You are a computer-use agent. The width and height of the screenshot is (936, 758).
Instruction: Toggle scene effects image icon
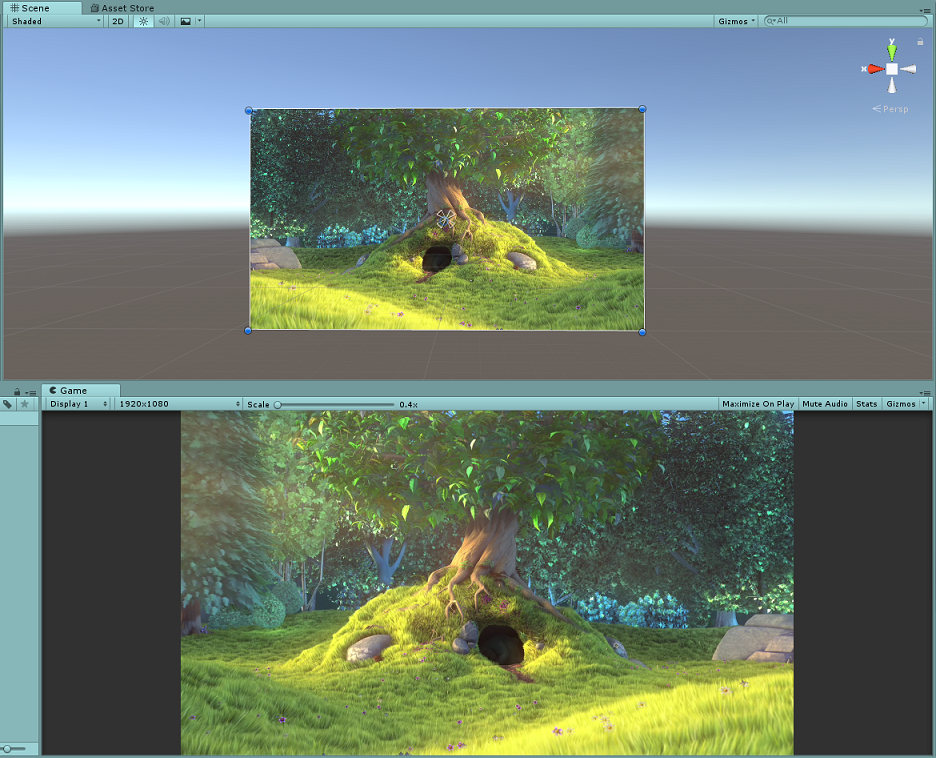coord(186,21)
